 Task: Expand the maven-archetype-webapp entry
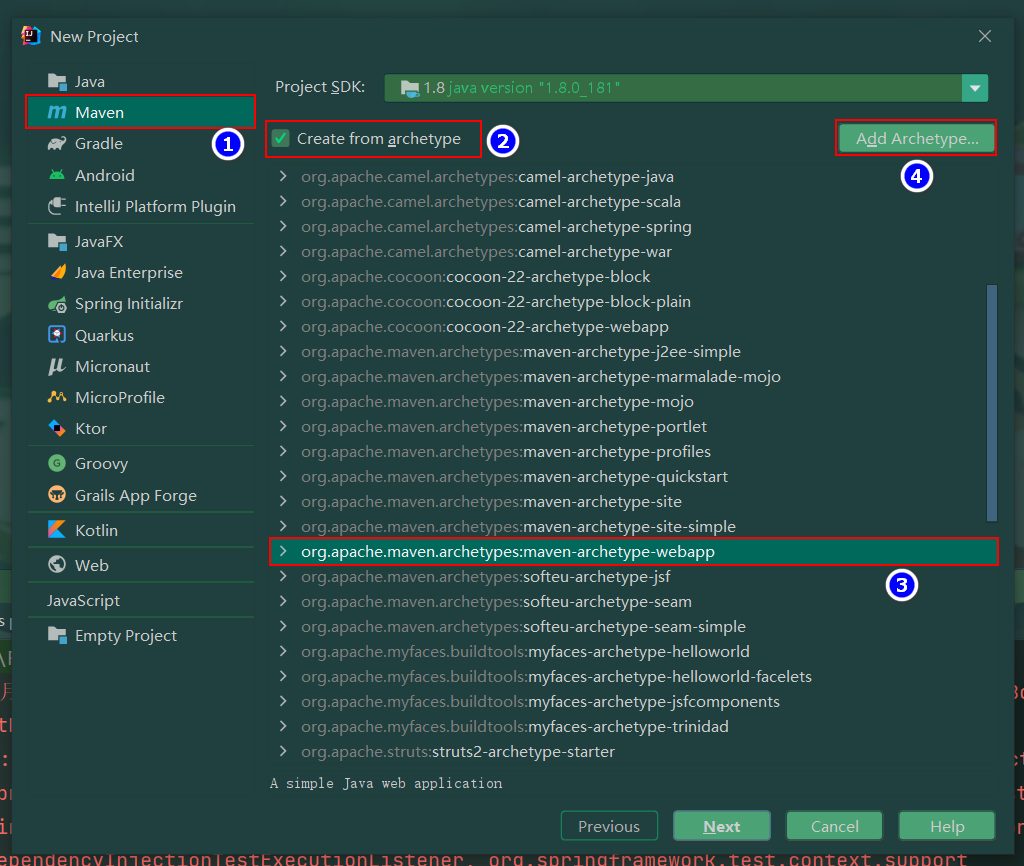283,551
